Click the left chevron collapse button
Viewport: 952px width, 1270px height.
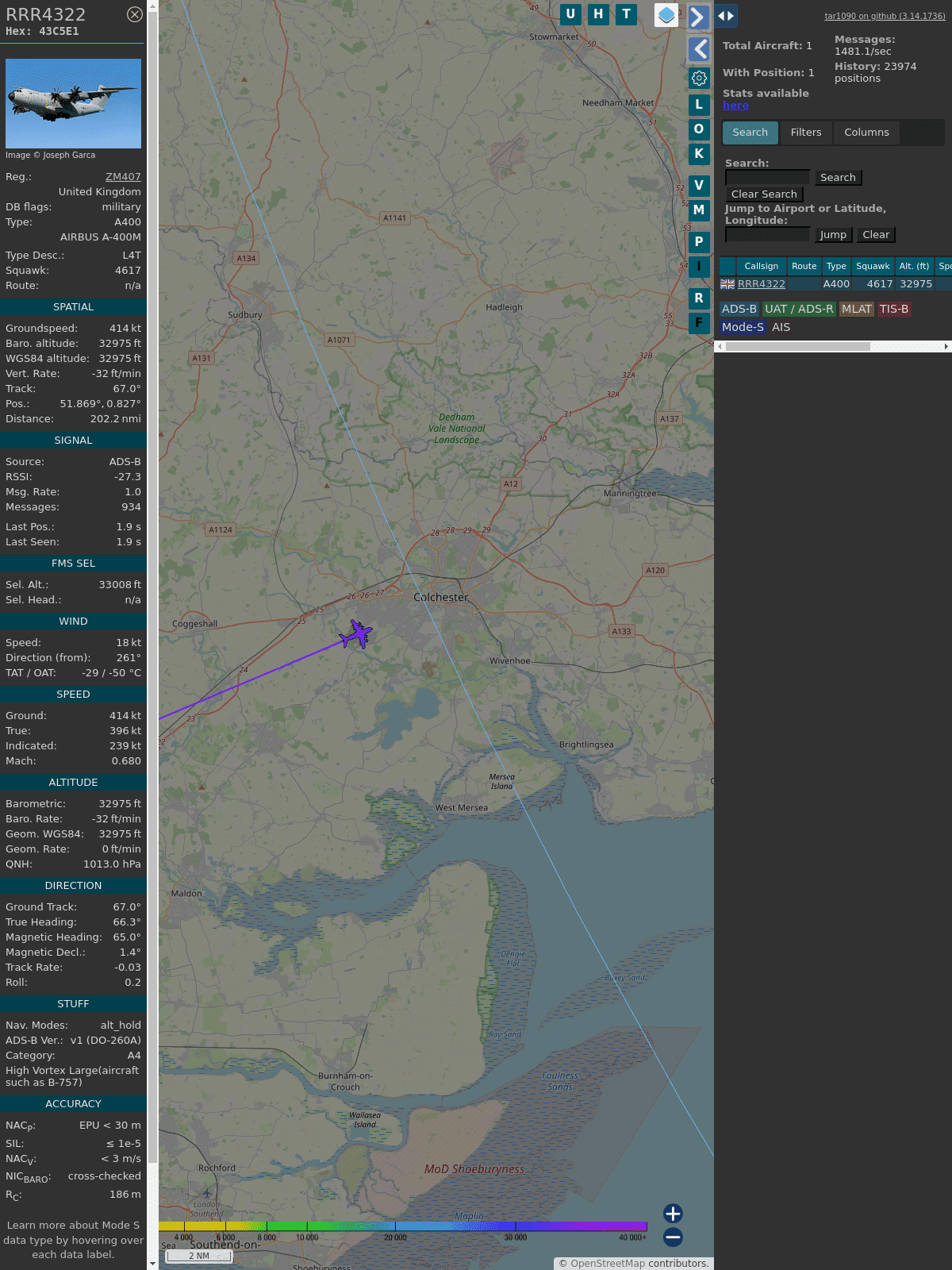click(699, 49)
